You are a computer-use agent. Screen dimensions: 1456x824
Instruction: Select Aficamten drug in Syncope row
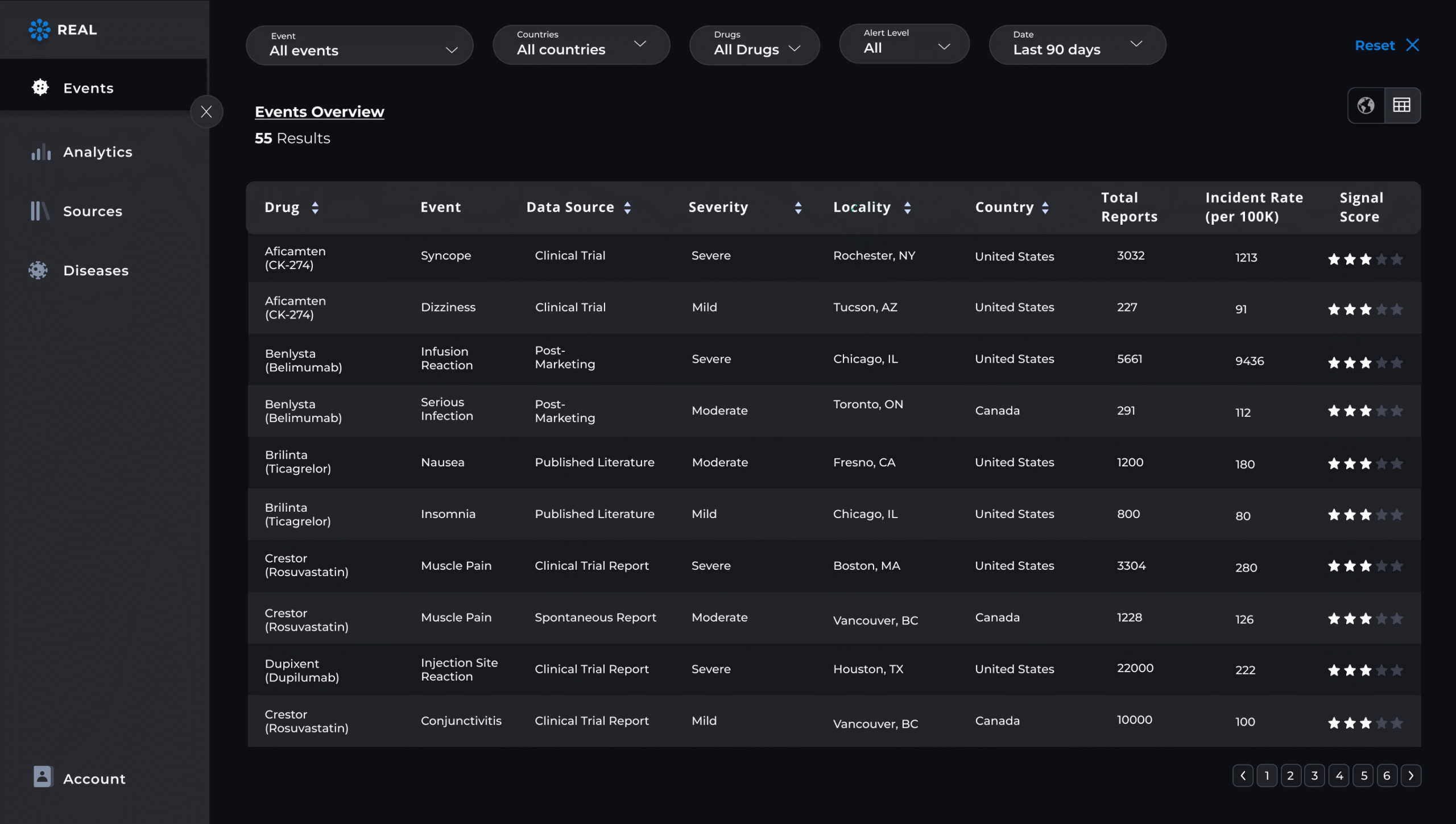295,258
